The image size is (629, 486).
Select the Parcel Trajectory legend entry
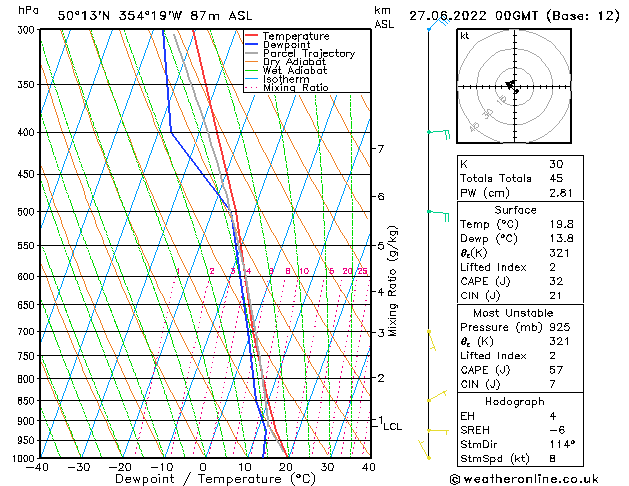308,54
